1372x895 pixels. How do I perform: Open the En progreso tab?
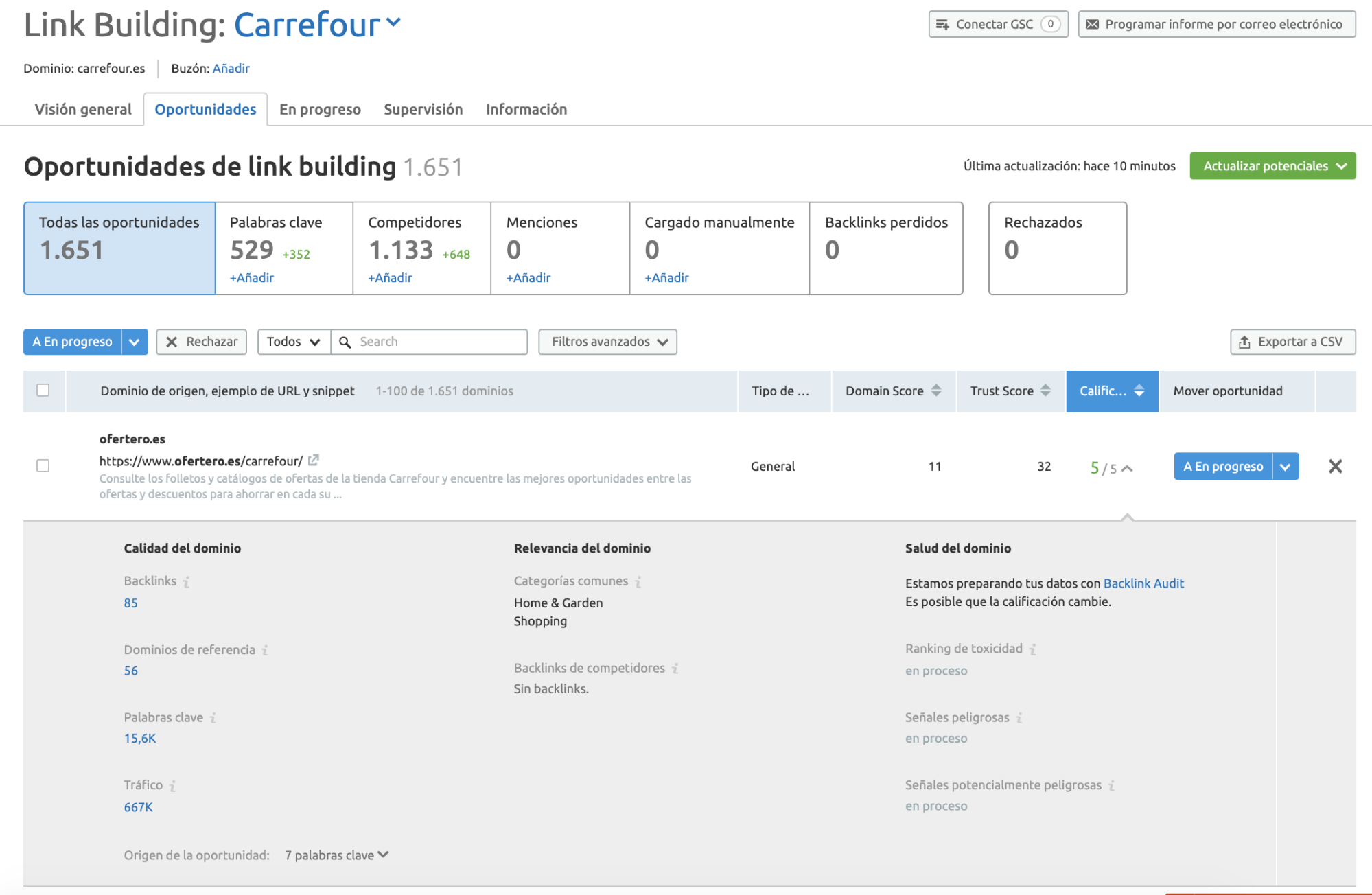[x=319, y=108]
